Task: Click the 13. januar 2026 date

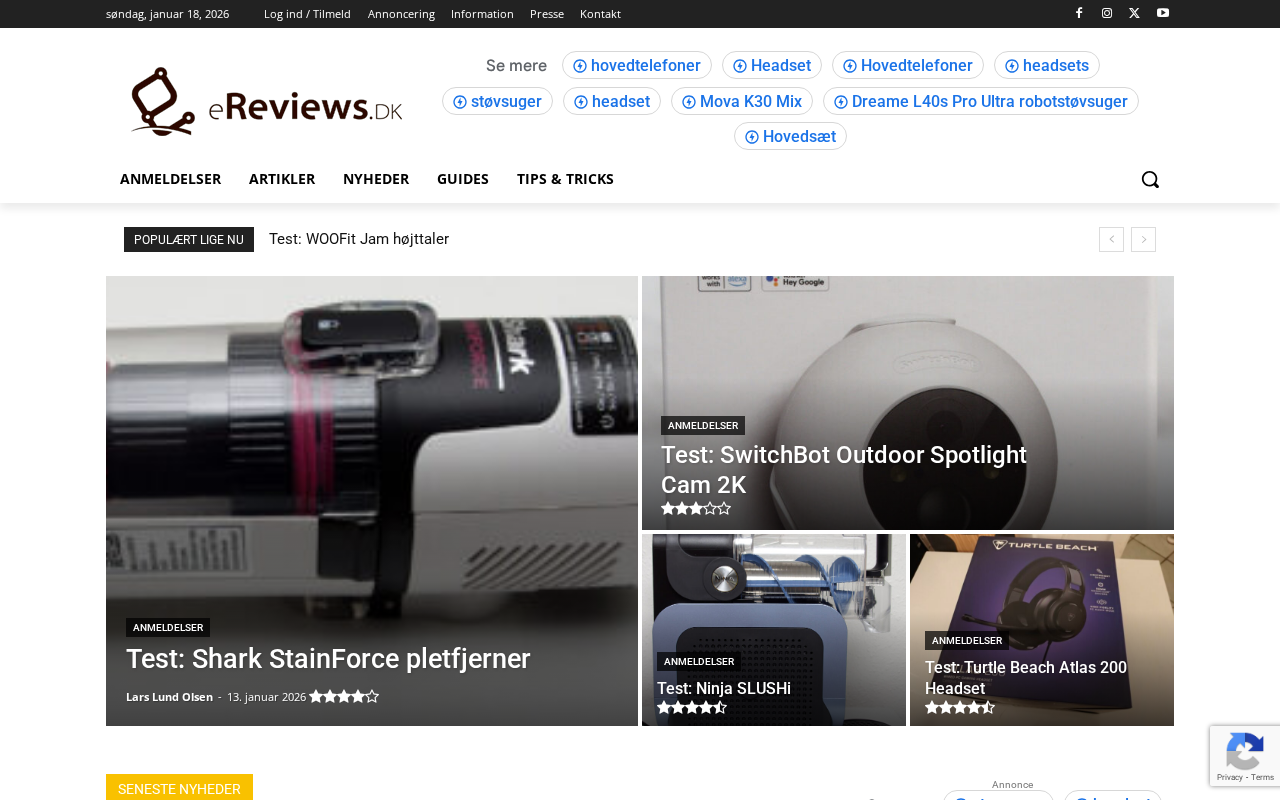Action: 266,697
